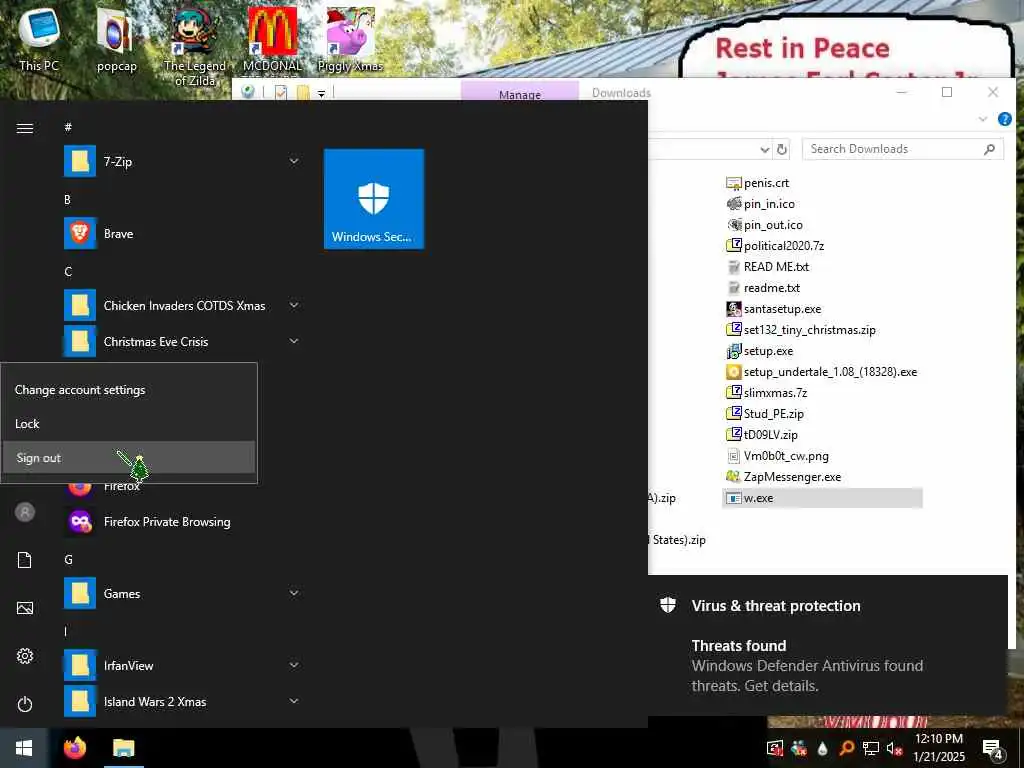Open the Games folder in Start menu

(183, 593)
